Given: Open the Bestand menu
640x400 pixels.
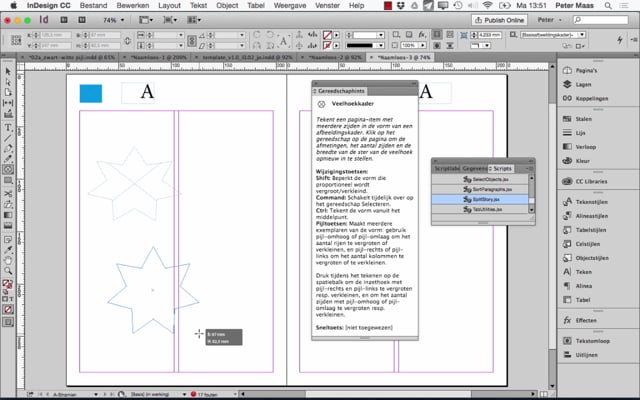Looking at the screenshot, I should (x=93, y=6).
